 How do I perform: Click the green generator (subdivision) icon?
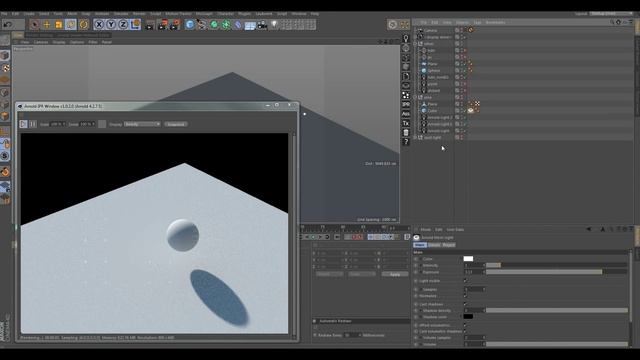[214, 25]
